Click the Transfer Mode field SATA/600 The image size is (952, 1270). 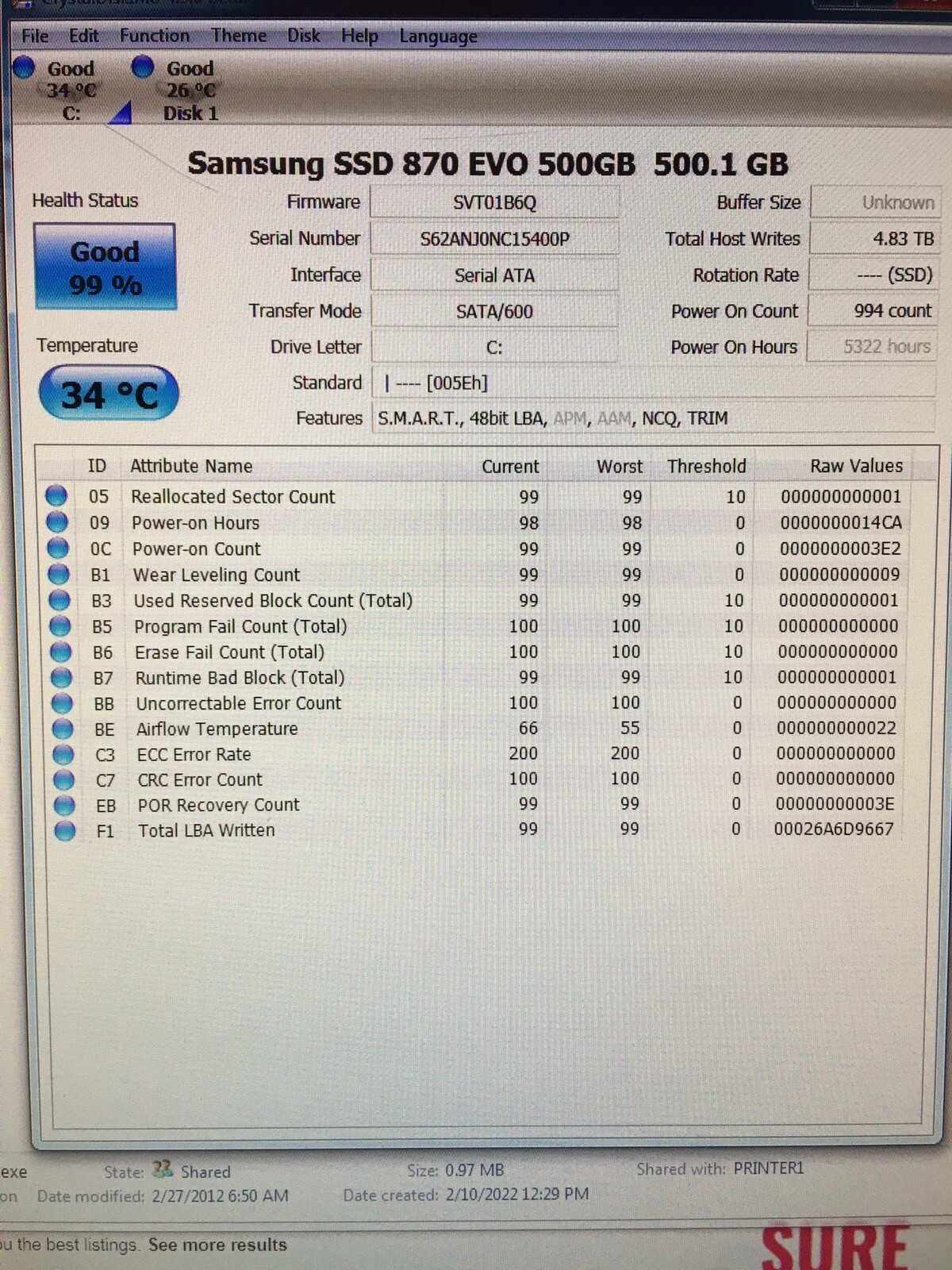point(494,311)
